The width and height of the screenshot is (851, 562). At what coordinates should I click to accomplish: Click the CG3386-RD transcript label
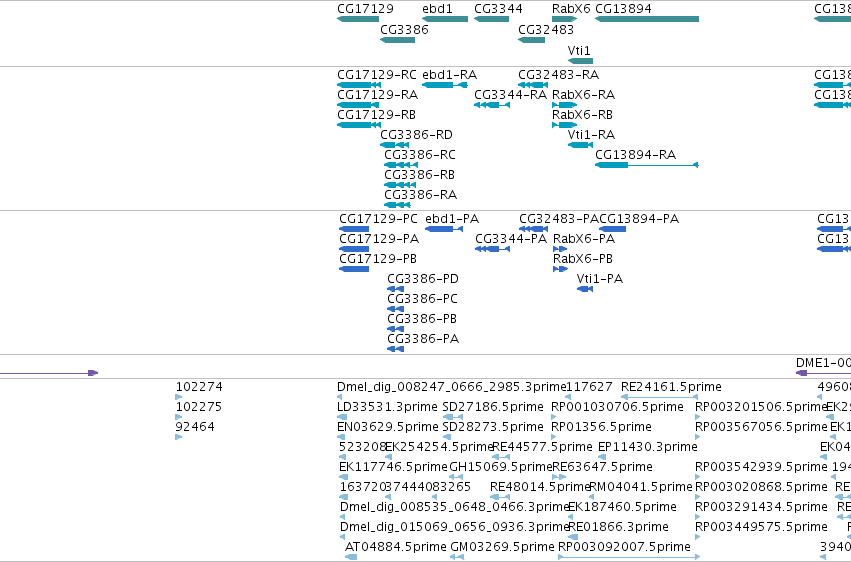tap(416, 135)
